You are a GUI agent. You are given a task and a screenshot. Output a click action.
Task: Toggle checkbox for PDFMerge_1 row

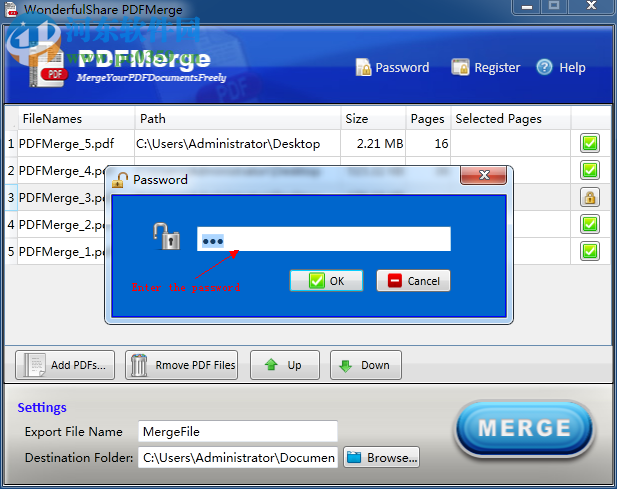click(x=589, y=251)
